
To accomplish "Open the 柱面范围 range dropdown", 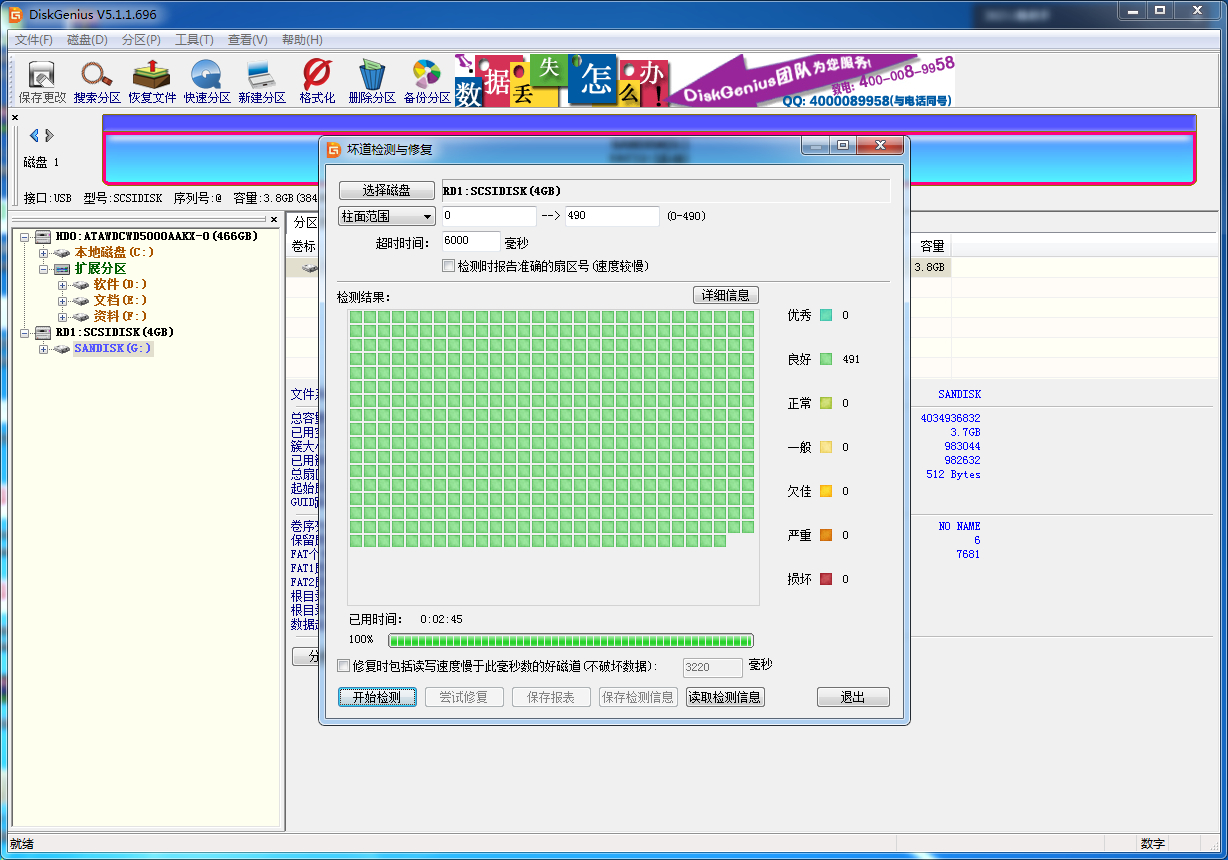I will click(387, 216).
